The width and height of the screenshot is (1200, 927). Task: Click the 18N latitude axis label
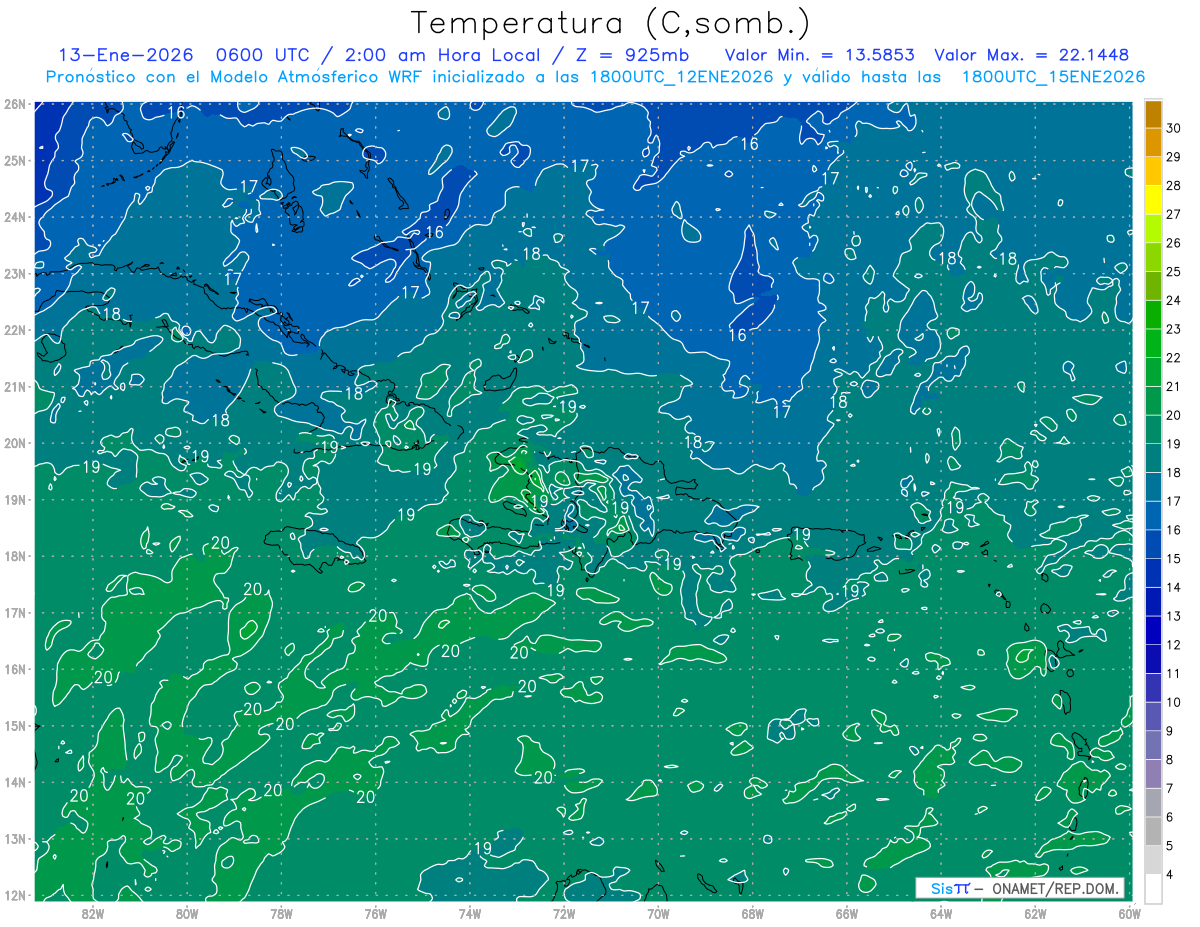[x=14, y=556]
